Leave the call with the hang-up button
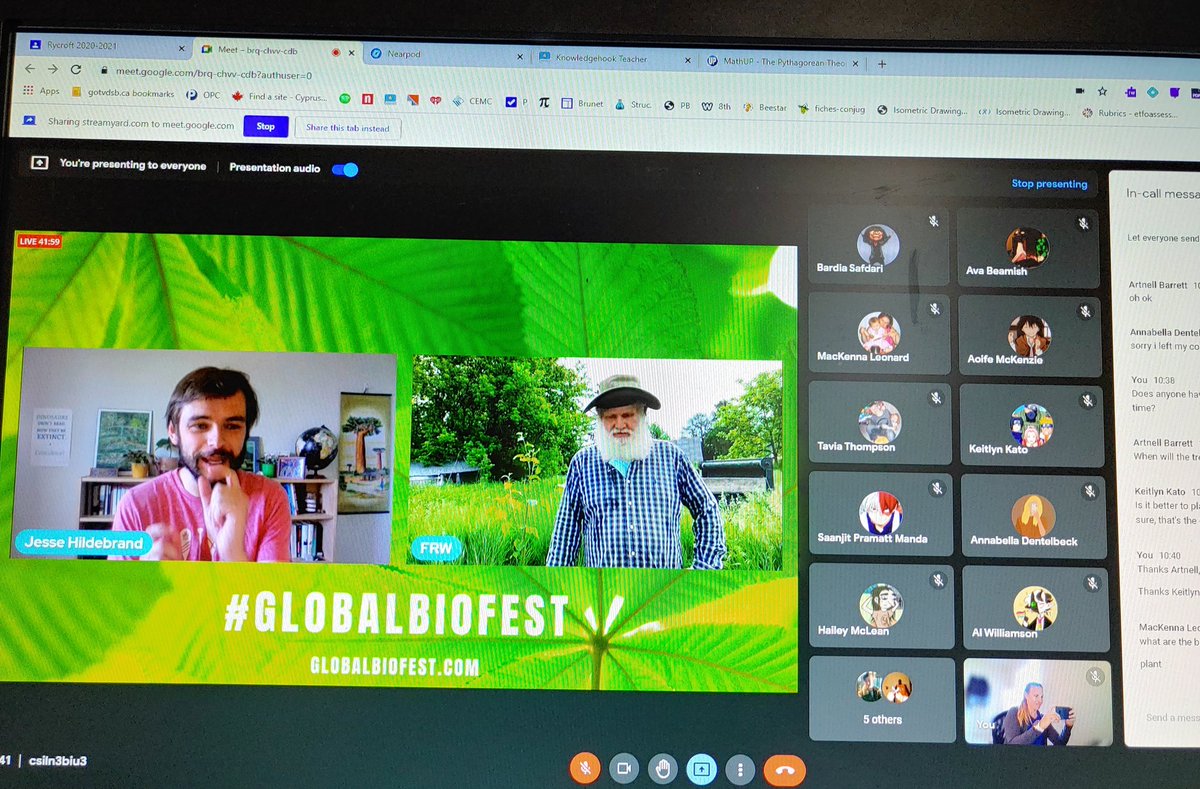The image size is (1200, 789). [x=784, y=770]
